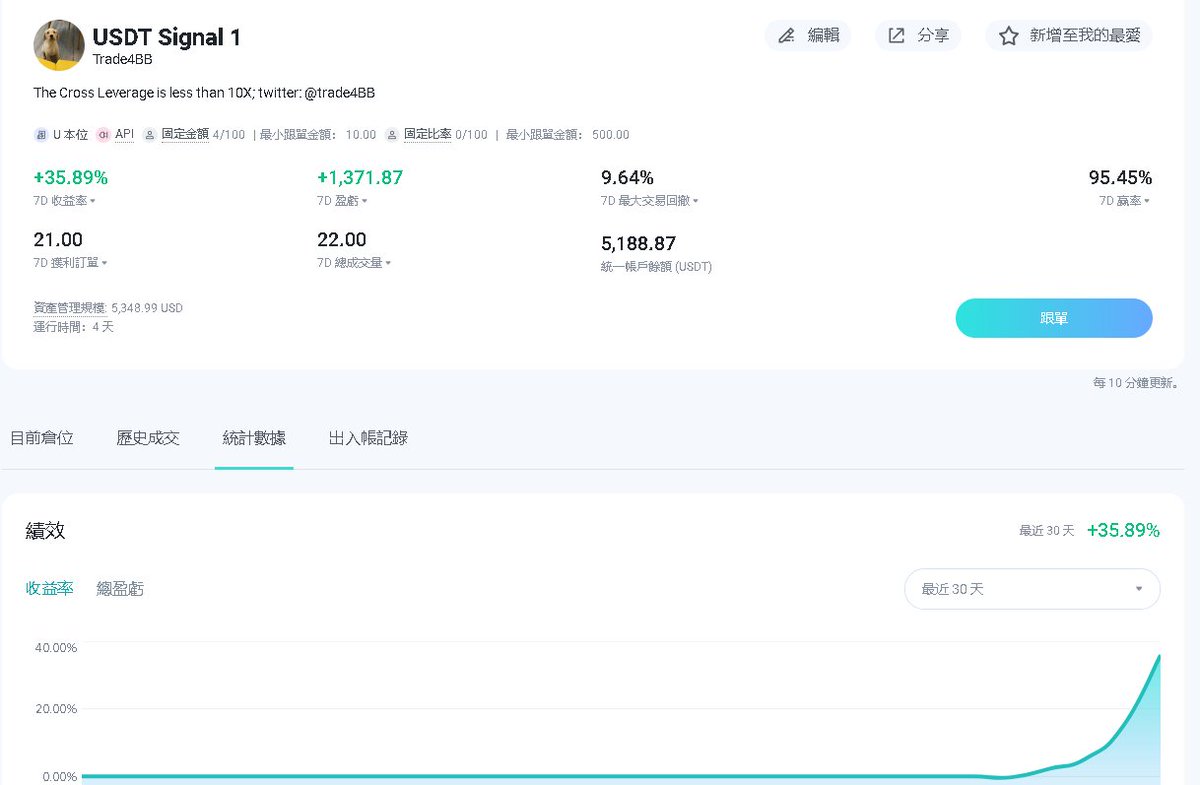Image resolution: width=1200 pixels, height=785 pixels.
Task: Select the 統計數據 tab
Action: (x=254, y=438)
